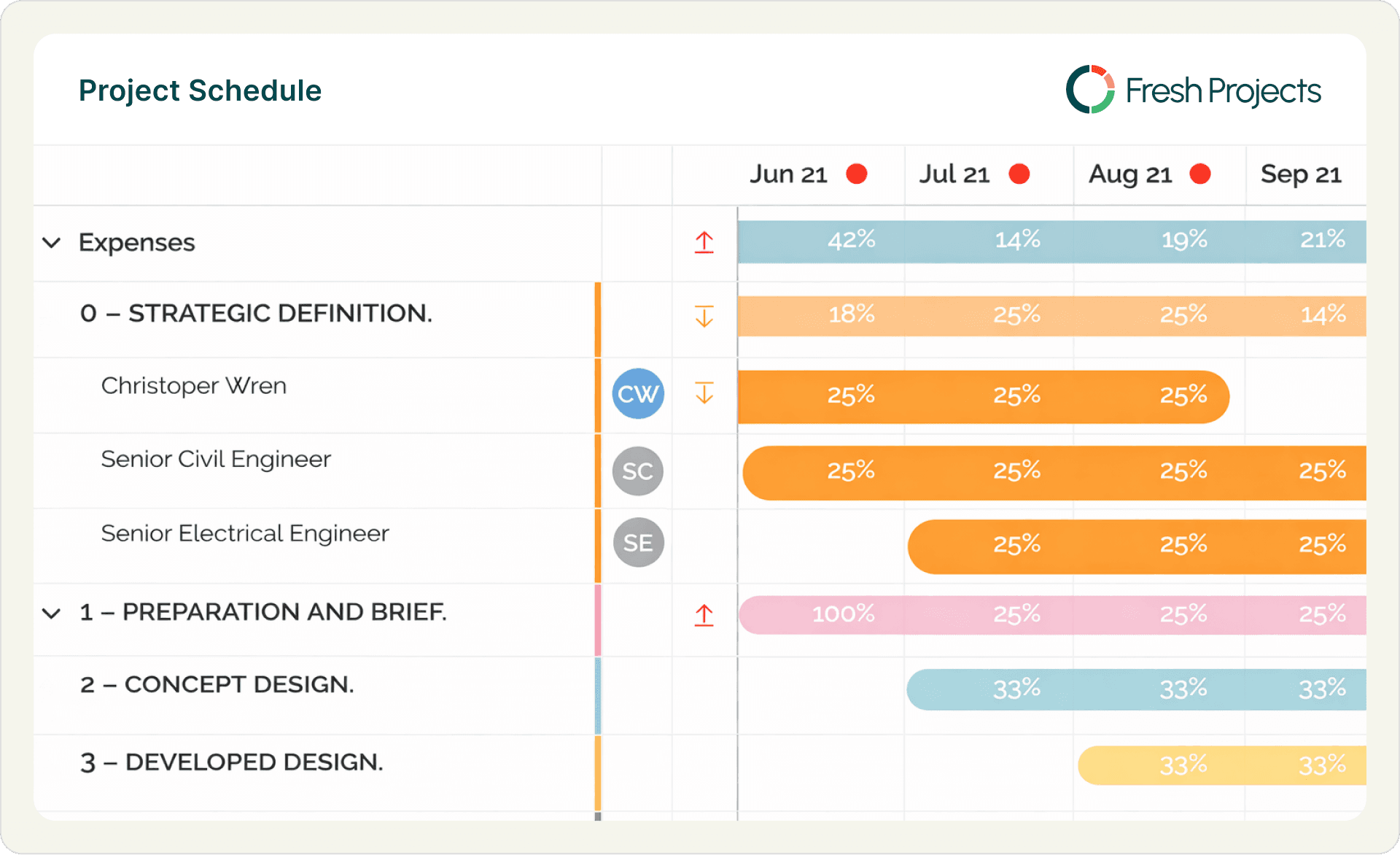Toggle the red dot next to Jun 21
Image resolution: width=1400 pixels, height=855 pixels.
(857, 174)
